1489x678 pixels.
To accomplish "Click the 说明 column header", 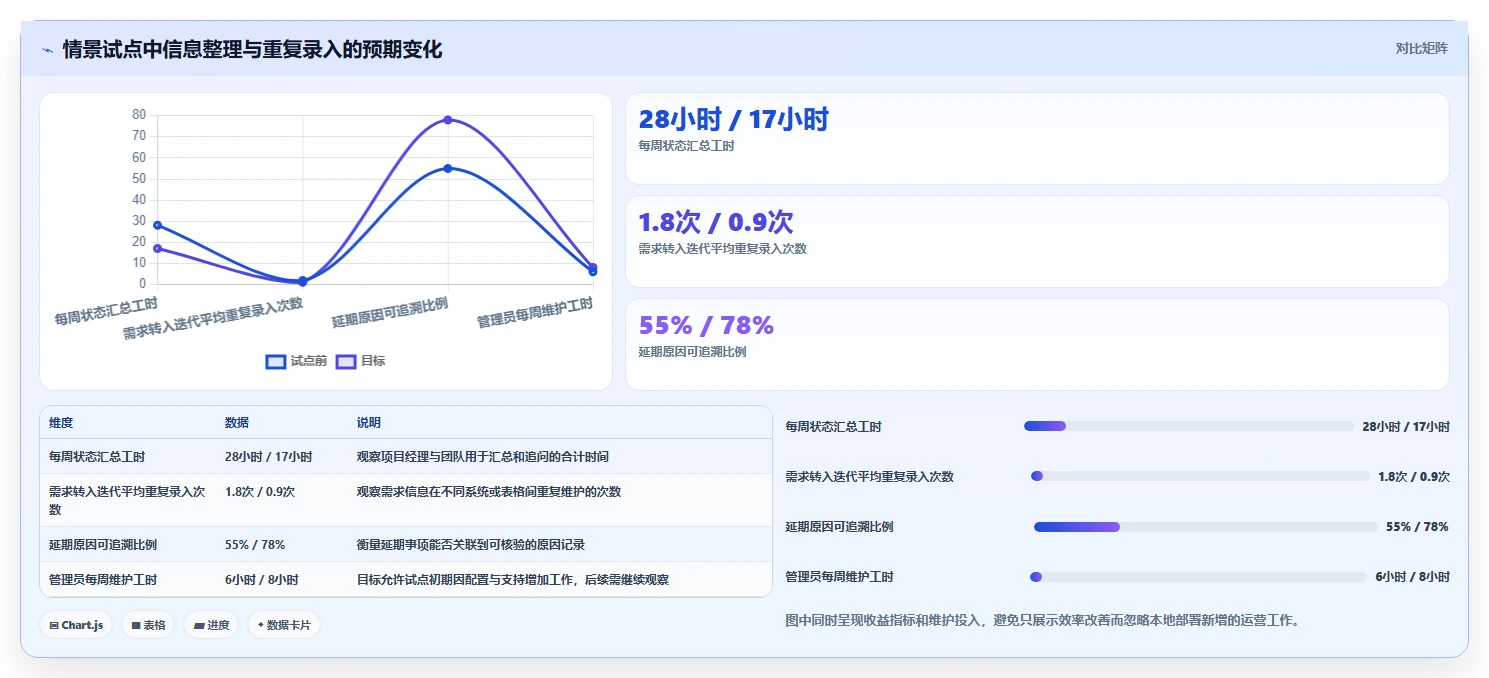I will (369, 423).
